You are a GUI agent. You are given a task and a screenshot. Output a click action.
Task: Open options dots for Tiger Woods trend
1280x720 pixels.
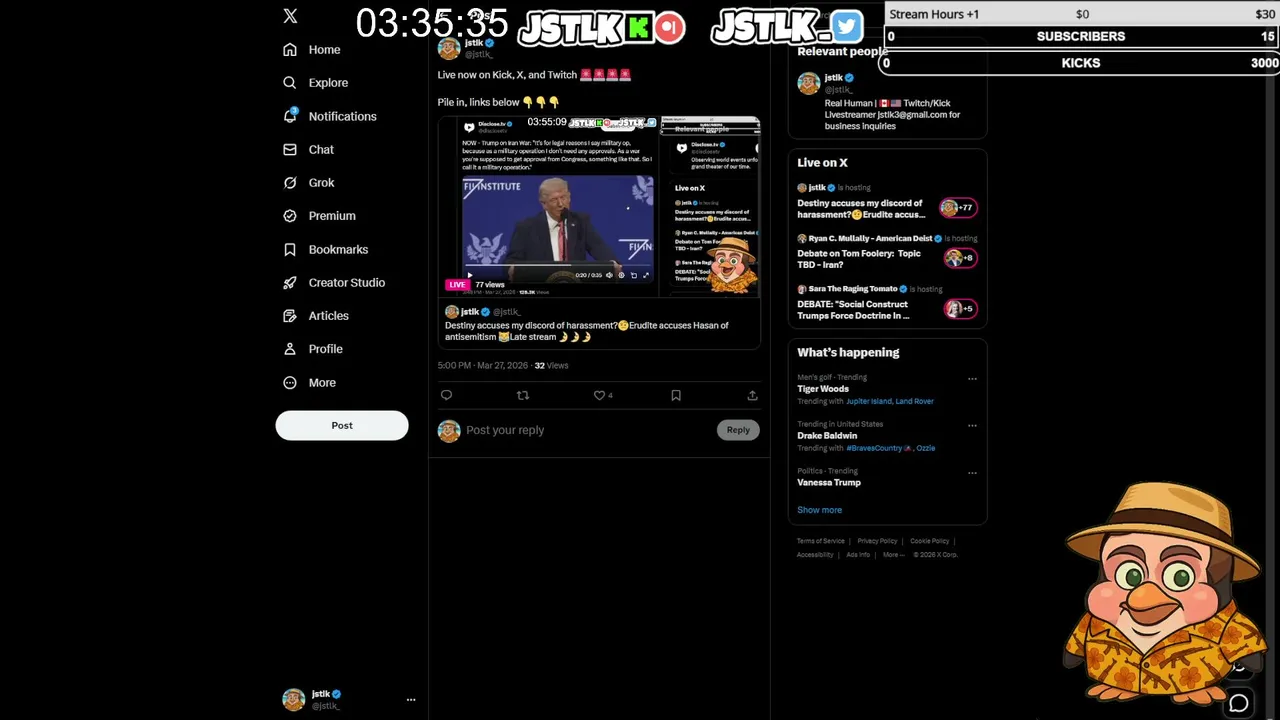[x=972, y=379]
